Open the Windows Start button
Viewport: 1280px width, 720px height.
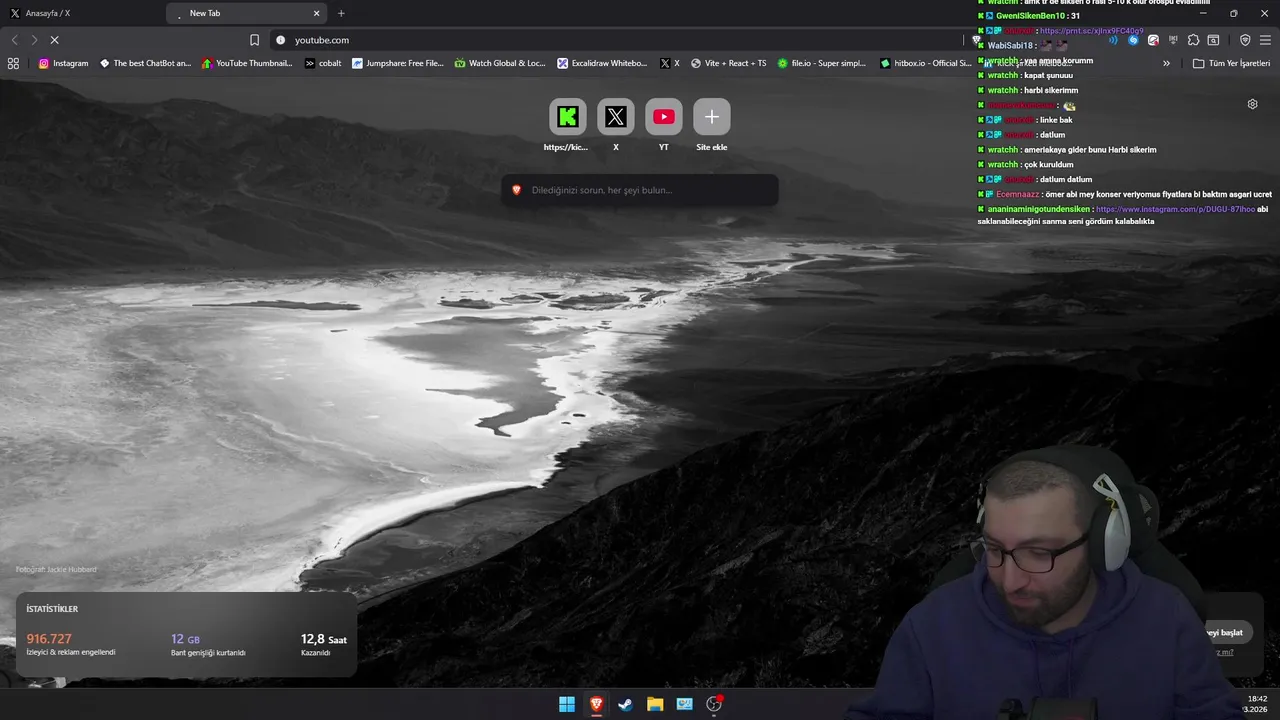(x=567, y=704)
